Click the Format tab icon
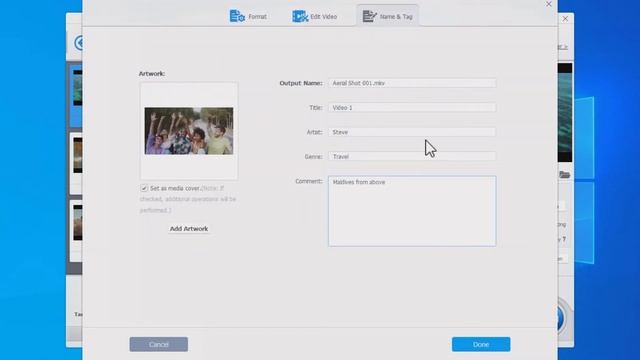 click(x=237, y=16)
